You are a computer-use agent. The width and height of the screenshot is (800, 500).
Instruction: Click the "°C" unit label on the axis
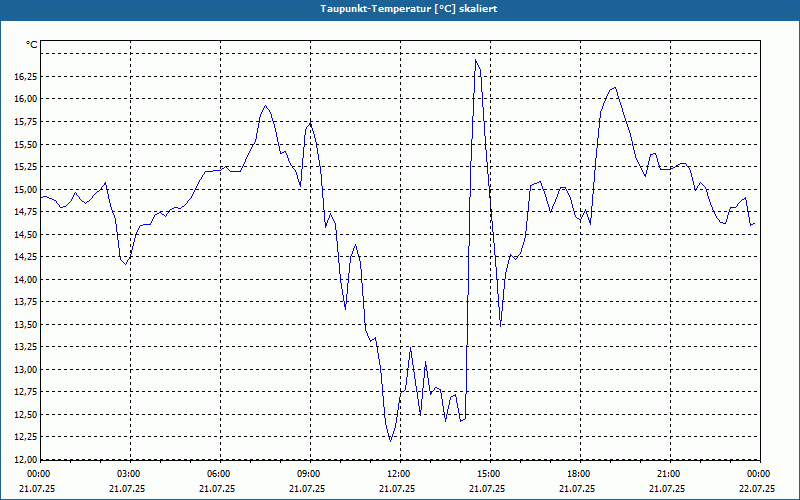pos(31,45)
